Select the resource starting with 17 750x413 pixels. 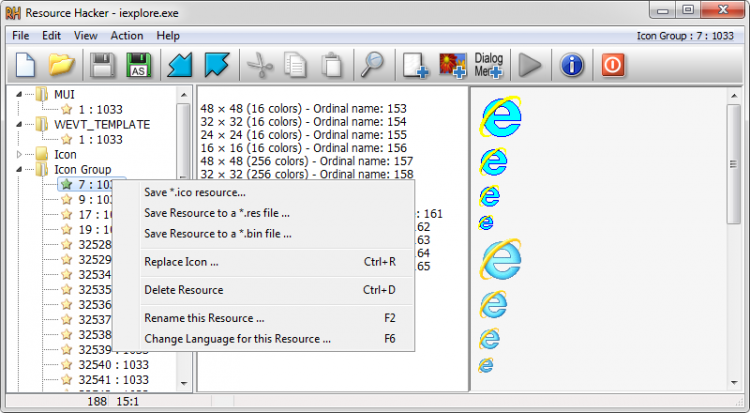[x=95, y=214]
